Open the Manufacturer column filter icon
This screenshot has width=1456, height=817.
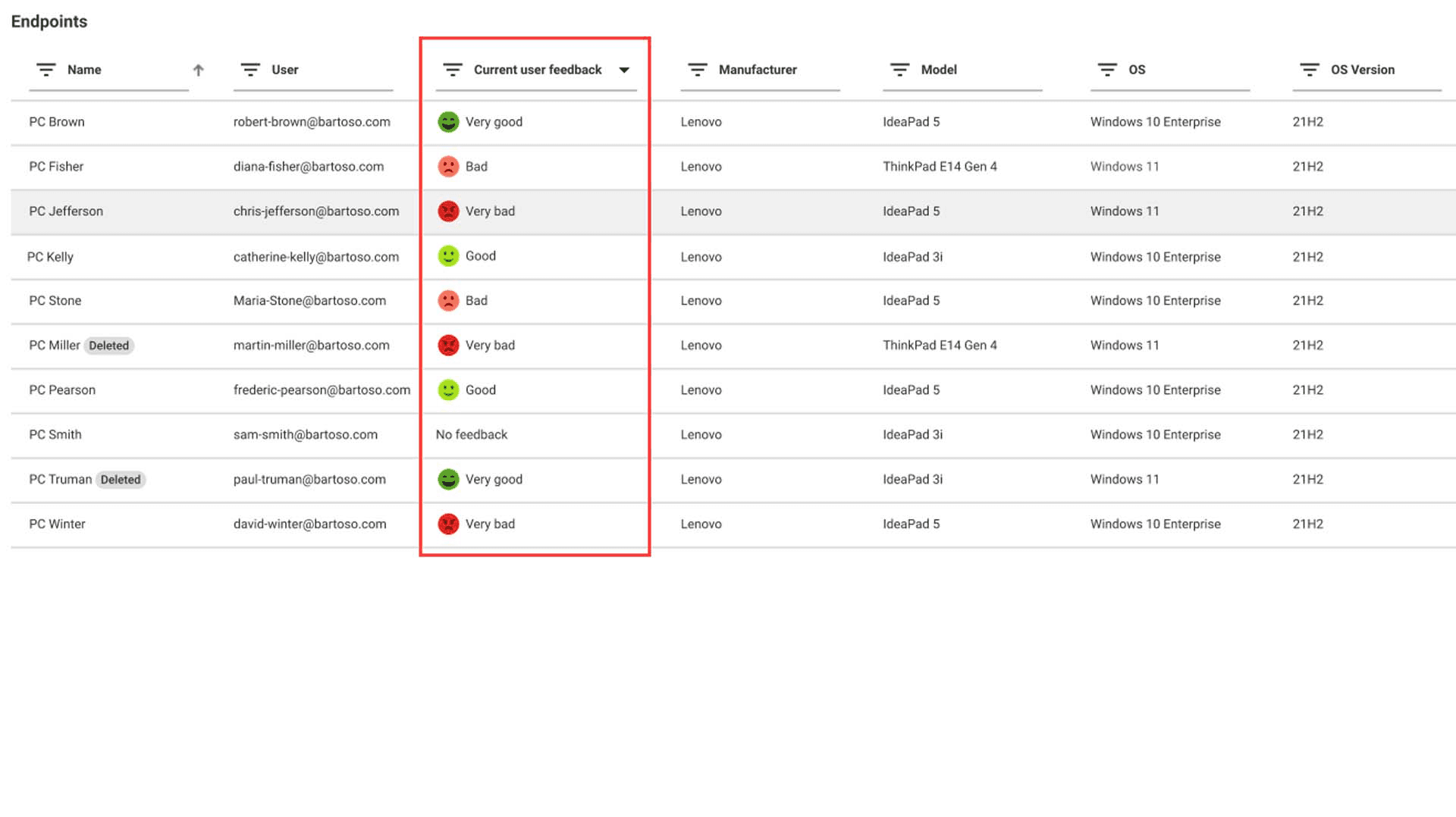tap(698, 70)
